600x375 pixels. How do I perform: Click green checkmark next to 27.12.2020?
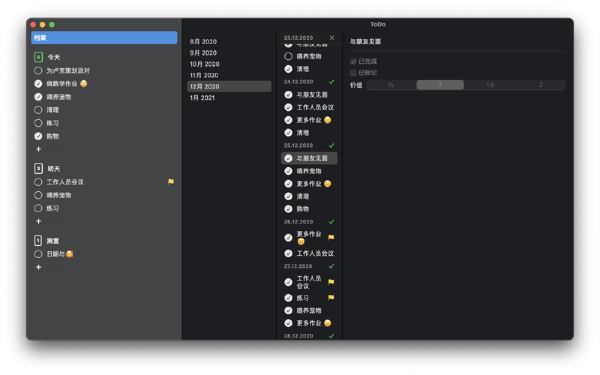pos(331,266)
